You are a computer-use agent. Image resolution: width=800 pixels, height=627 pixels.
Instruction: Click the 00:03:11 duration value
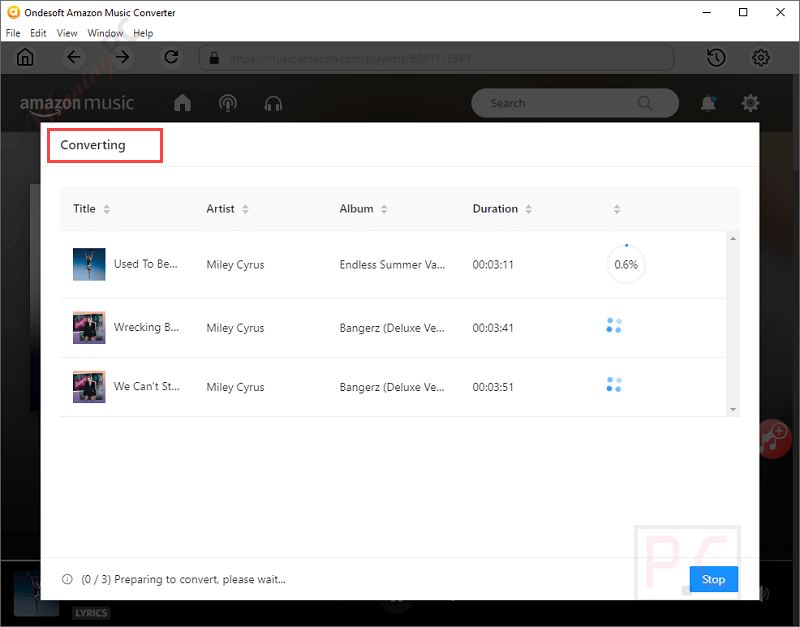(493, 264)
